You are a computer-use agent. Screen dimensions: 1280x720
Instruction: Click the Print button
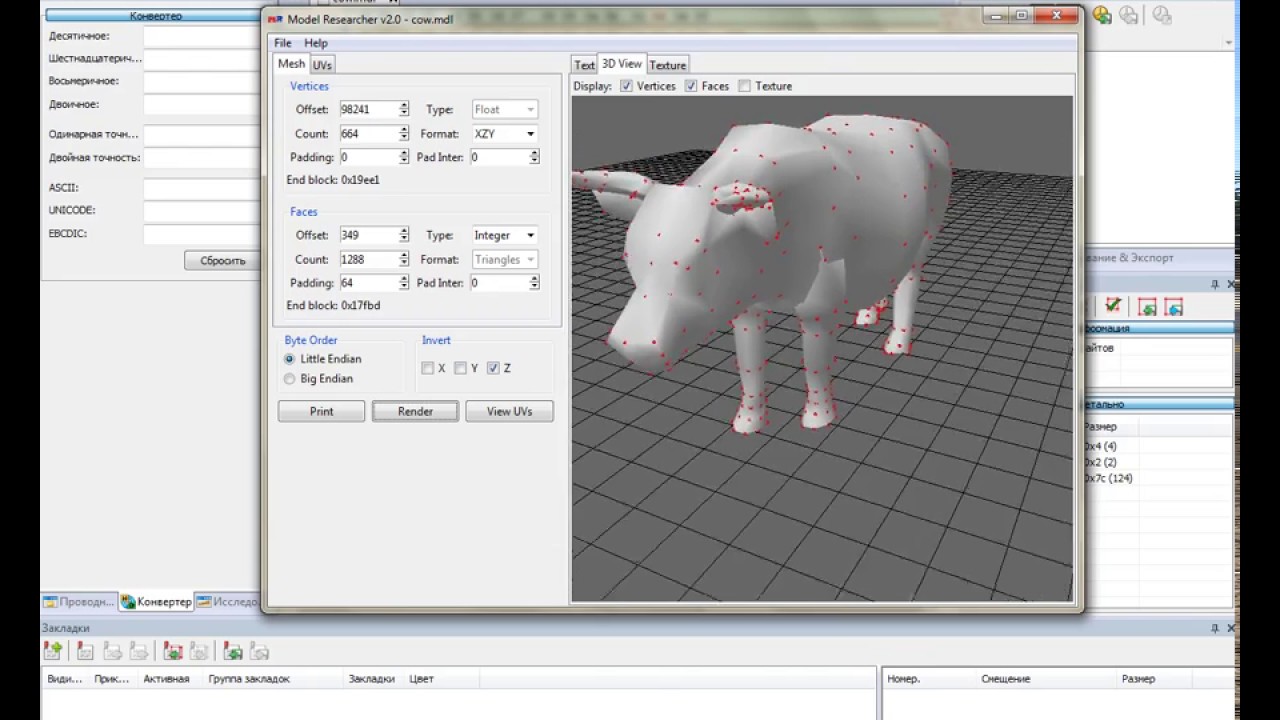[x=321, y=411]
